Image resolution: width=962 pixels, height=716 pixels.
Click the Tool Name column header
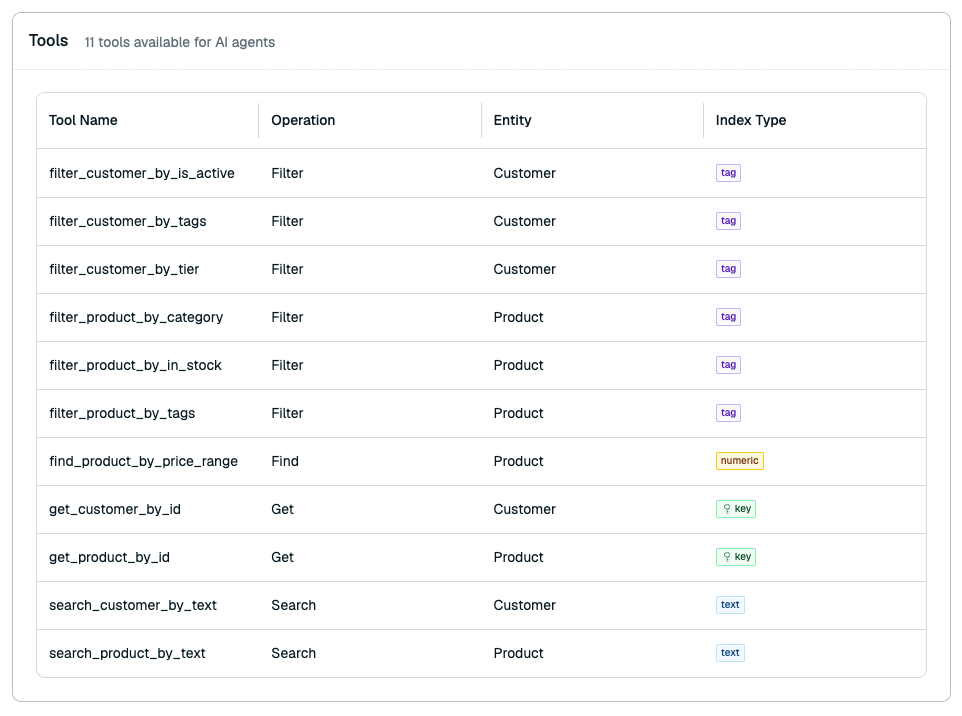[x=83, y=120]
